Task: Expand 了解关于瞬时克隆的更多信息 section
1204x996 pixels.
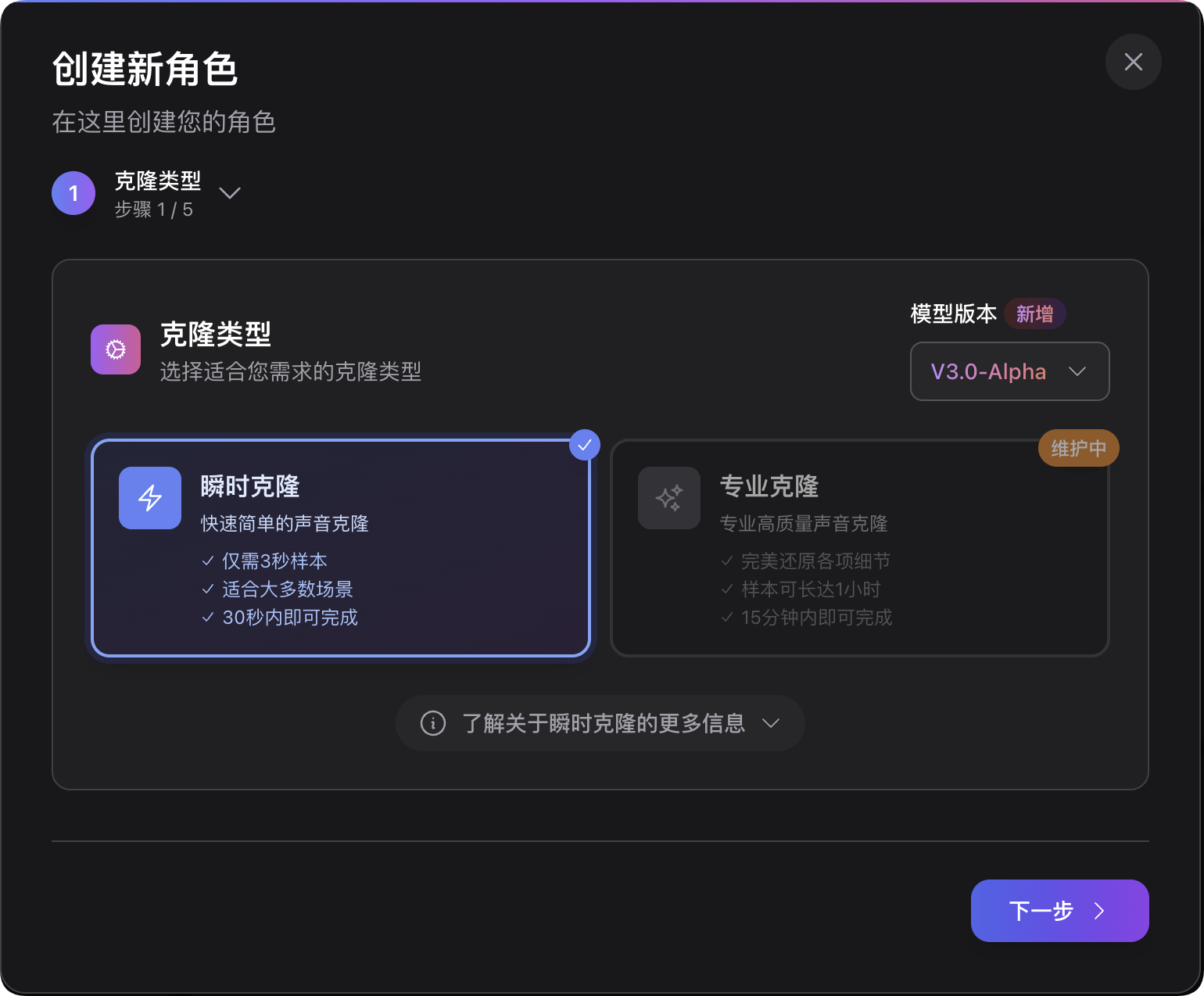Action: click(600, 723)
